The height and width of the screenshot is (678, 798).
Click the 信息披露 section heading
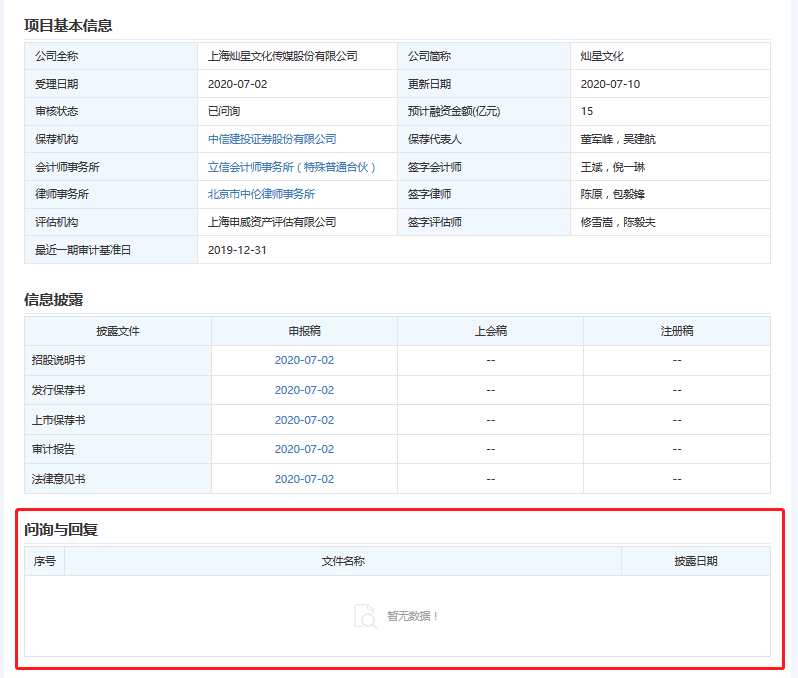pos(53,300)
